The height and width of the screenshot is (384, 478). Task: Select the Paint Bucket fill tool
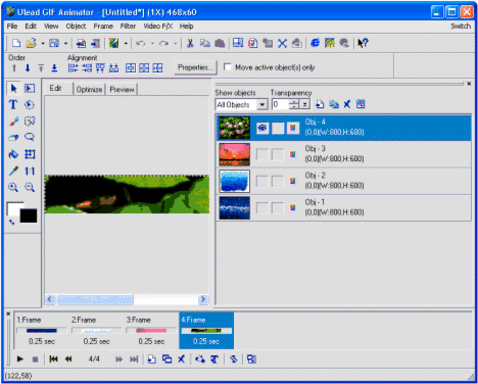click(13, 154)
